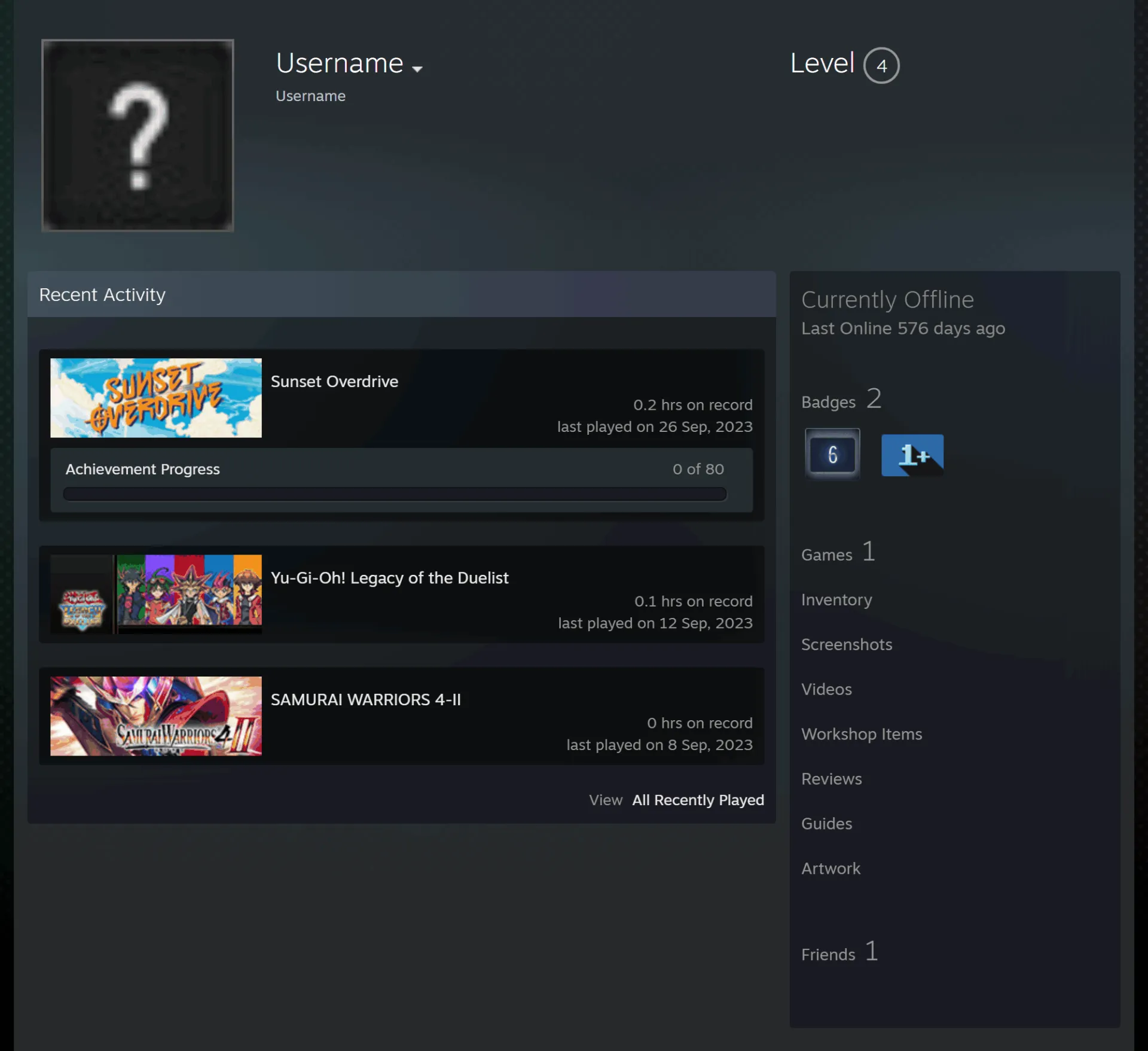The height and width of the screenshot is (1051, 1148).
Task: Click the 'Currently Offline' status text
Action: pos(887,300)
